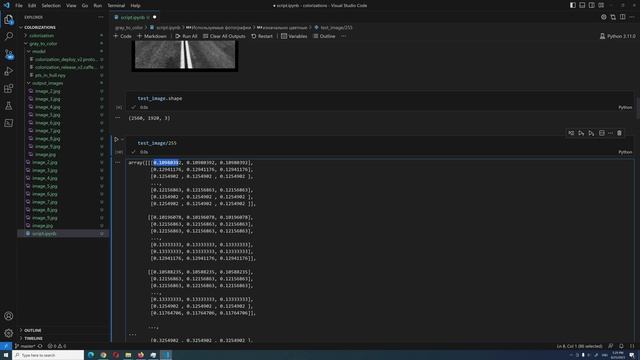
Task: Open Microsoft Edge from the taskbar
Action: [x=91, y=355]
